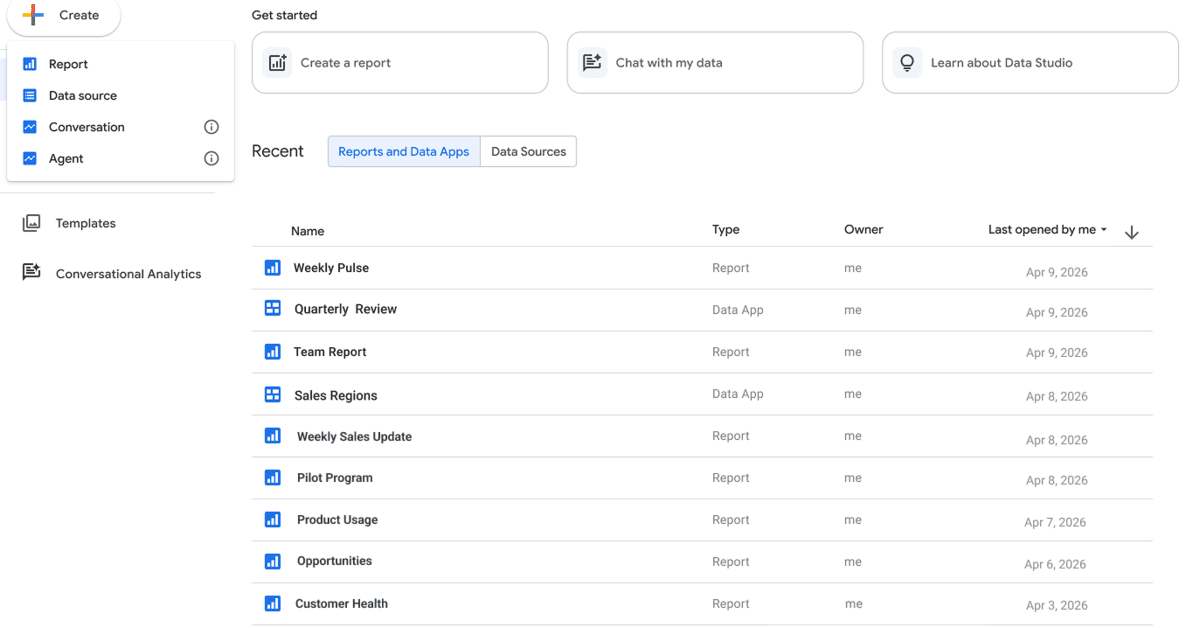Click the report icon beside Pilot Program
Image resolution: width=1200 pixels, height=628 pixels.
(x=272, y=478)
